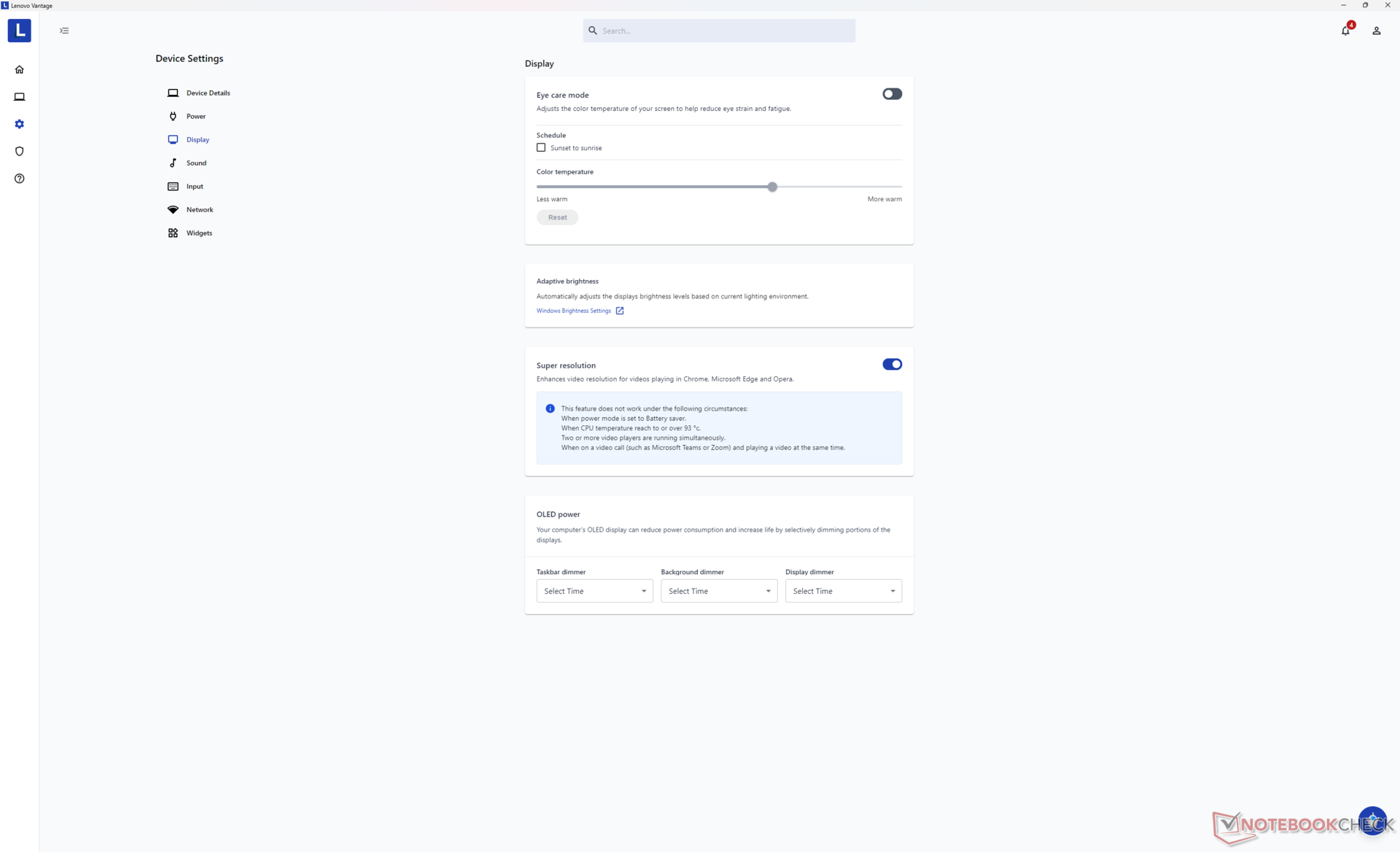Image resolution: width=1400 pixels, height=852 pixels.
Task: Open the Windows Brightness Settings link
Action: [x=574, y=311]
